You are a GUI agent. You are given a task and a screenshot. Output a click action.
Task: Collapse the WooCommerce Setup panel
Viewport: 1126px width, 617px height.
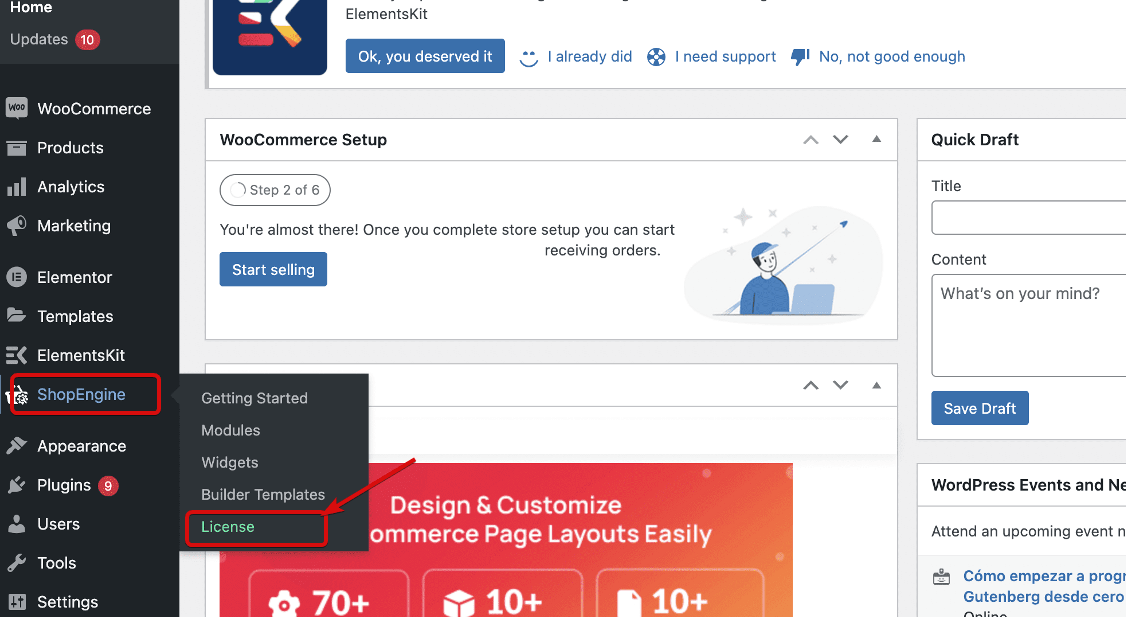click(877, 139)
